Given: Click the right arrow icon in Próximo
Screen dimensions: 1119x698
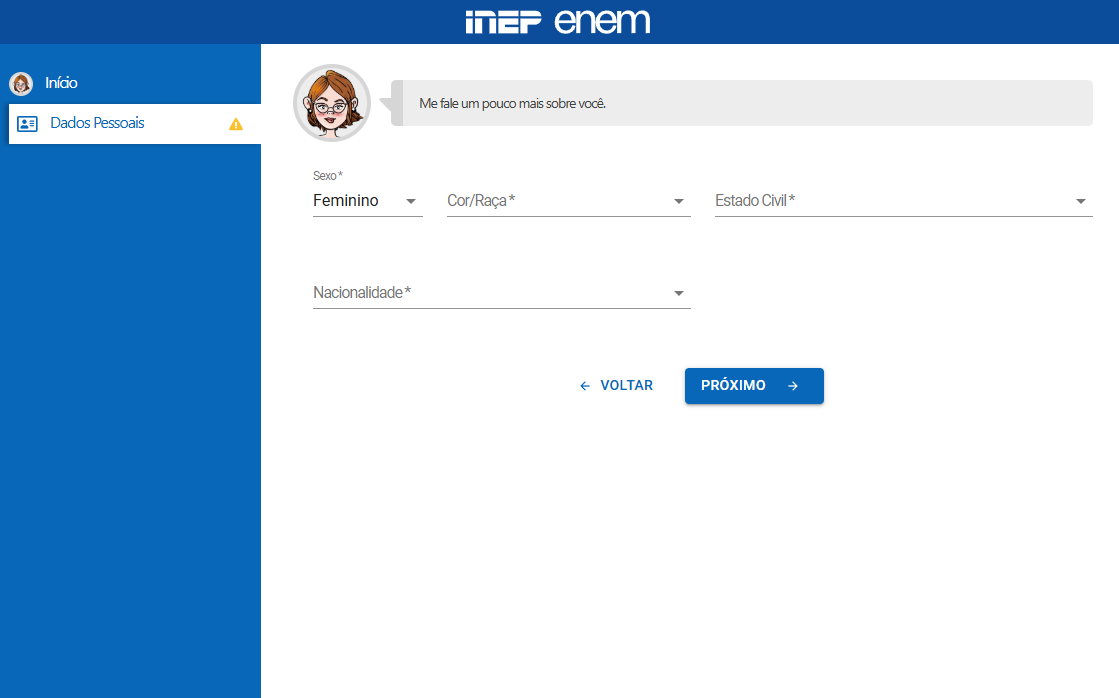Looking at the screenshot, I should coord(793,386).
